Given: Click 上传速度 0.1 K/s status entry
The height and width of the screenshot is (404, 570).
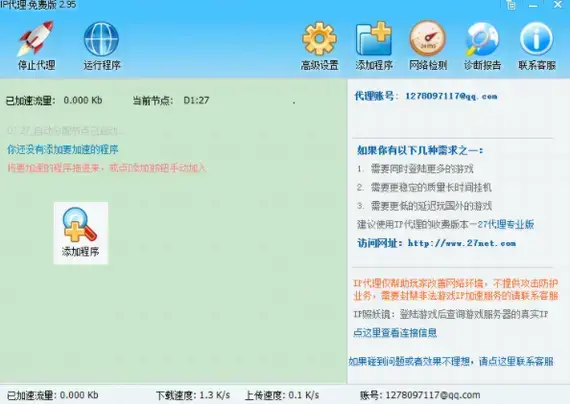Looking at the screenshot, I should tap(282, 395).
